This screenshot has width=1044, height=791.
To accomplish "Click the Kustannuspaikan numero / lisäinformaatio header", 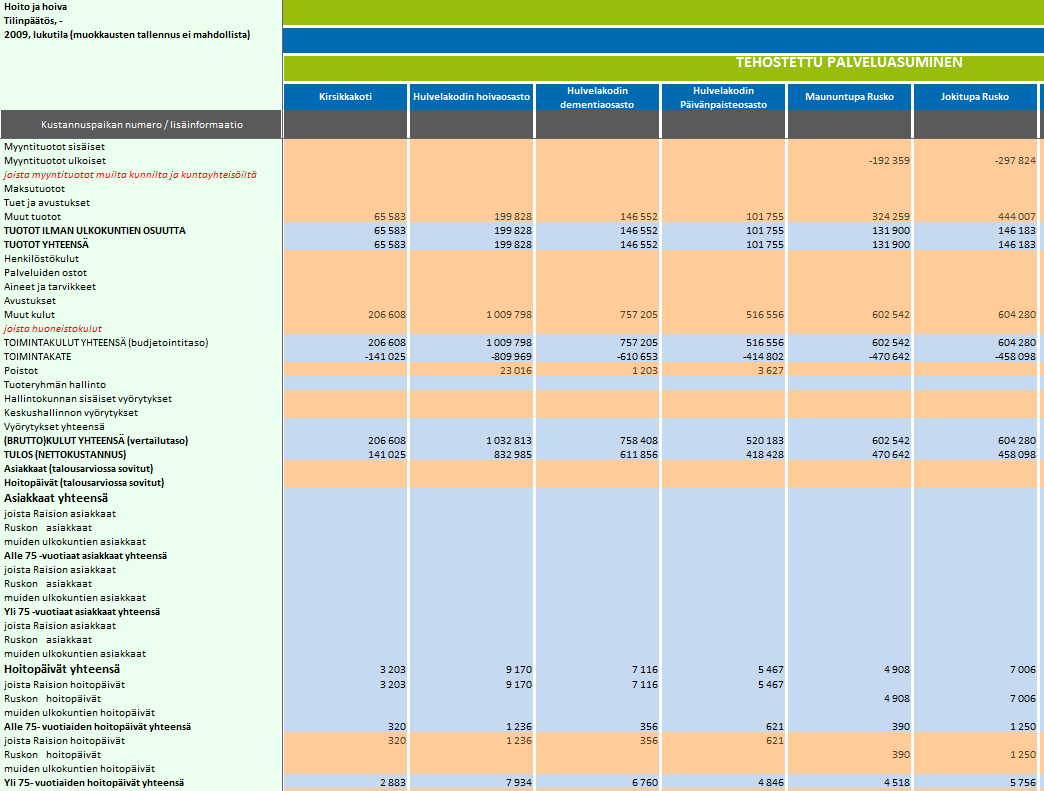I will tap(141, 125).
